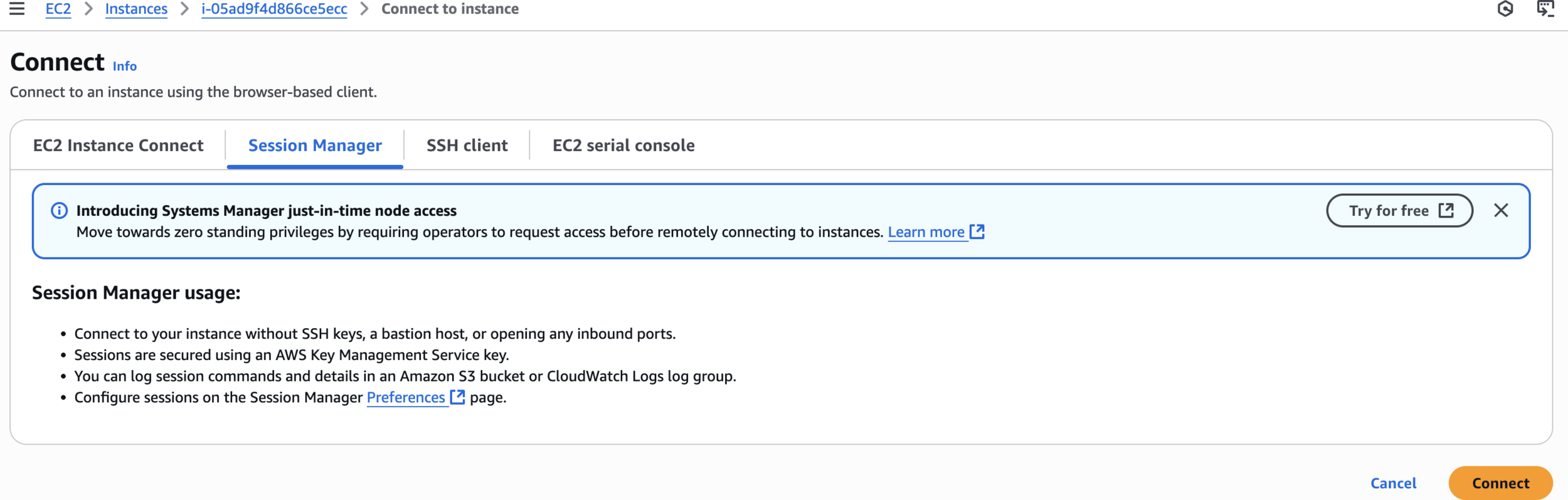Viewport: 1568px width, 500px height.
Task: Click the info circle icon in the banner
Action: (x=59, y=210)
